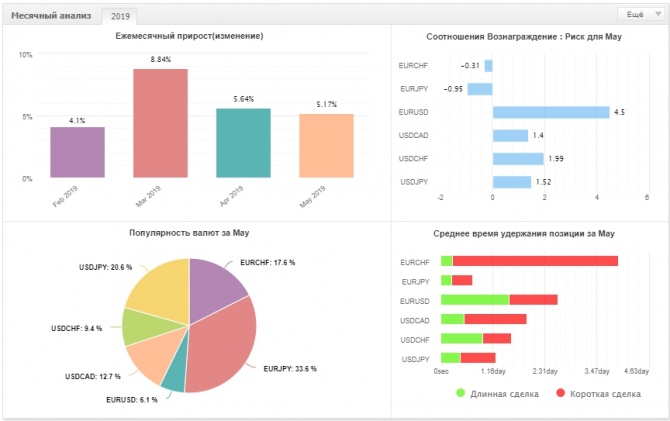This screenshot has width=670, height=421.
Task: Open the Ещё dropdown menu
Action: click(641, 15)
